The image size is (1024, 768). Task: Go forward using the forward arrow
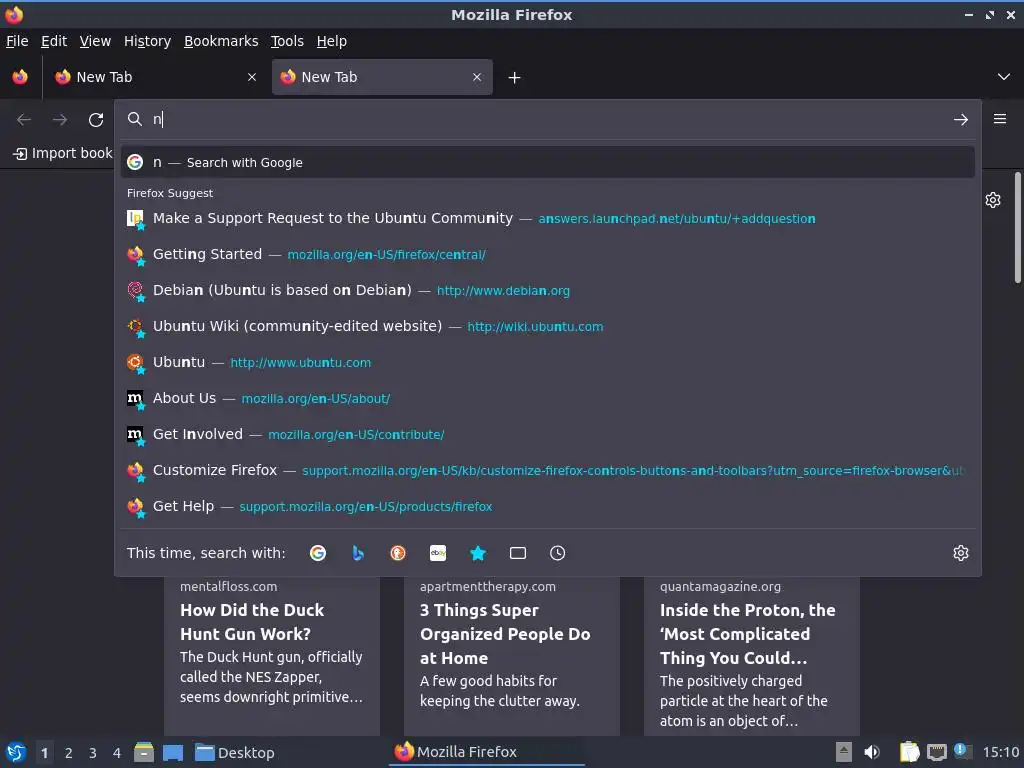coord(60,120)
